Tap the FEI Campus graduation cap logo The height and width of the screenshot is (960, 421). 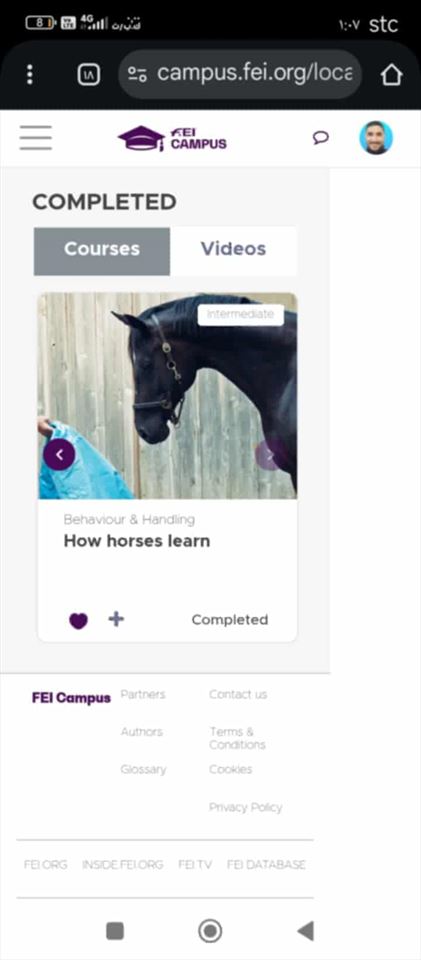pos(172,138)
